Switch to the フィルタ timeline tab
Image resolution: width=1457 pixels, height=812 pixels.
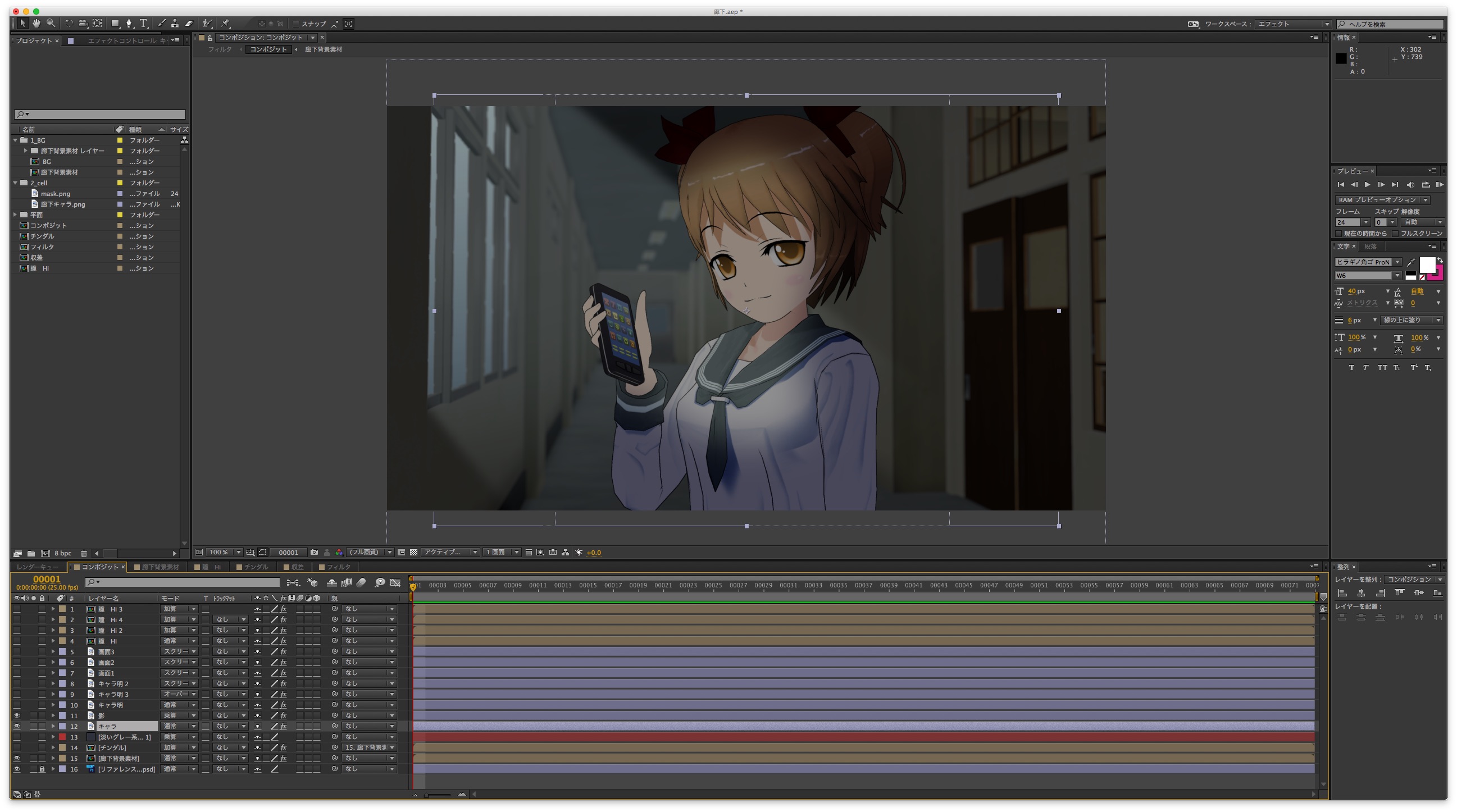tap(335, 567)
